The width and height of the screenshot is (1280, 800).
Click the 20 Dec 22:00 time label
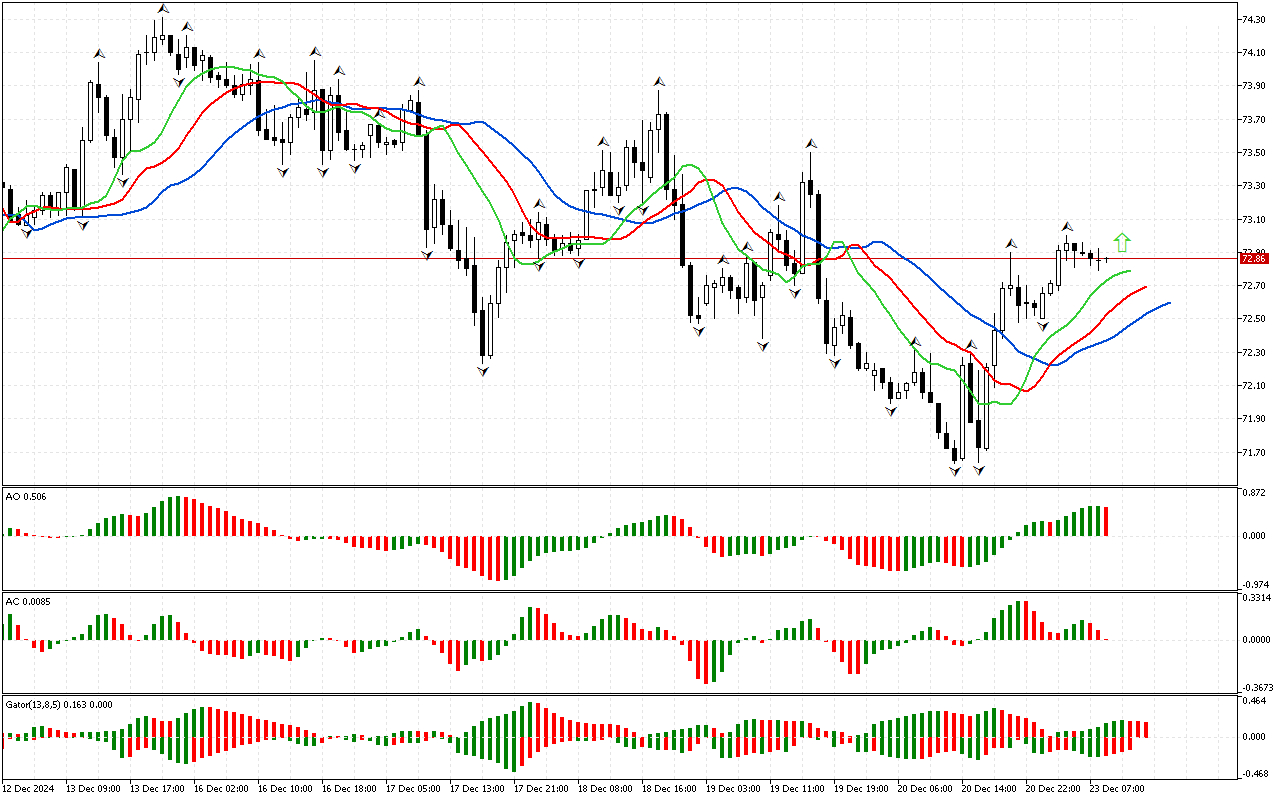[1053, 788]
